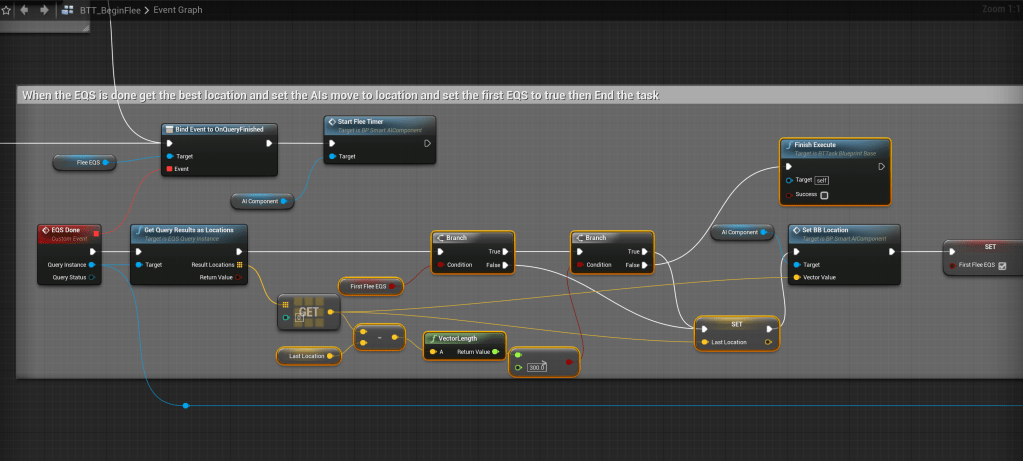Image resolution: width=1023 pixels, height=461 pixels.
Task: Uncheck the First Flee EQS checkbox
Action: tap(1002, 265)
